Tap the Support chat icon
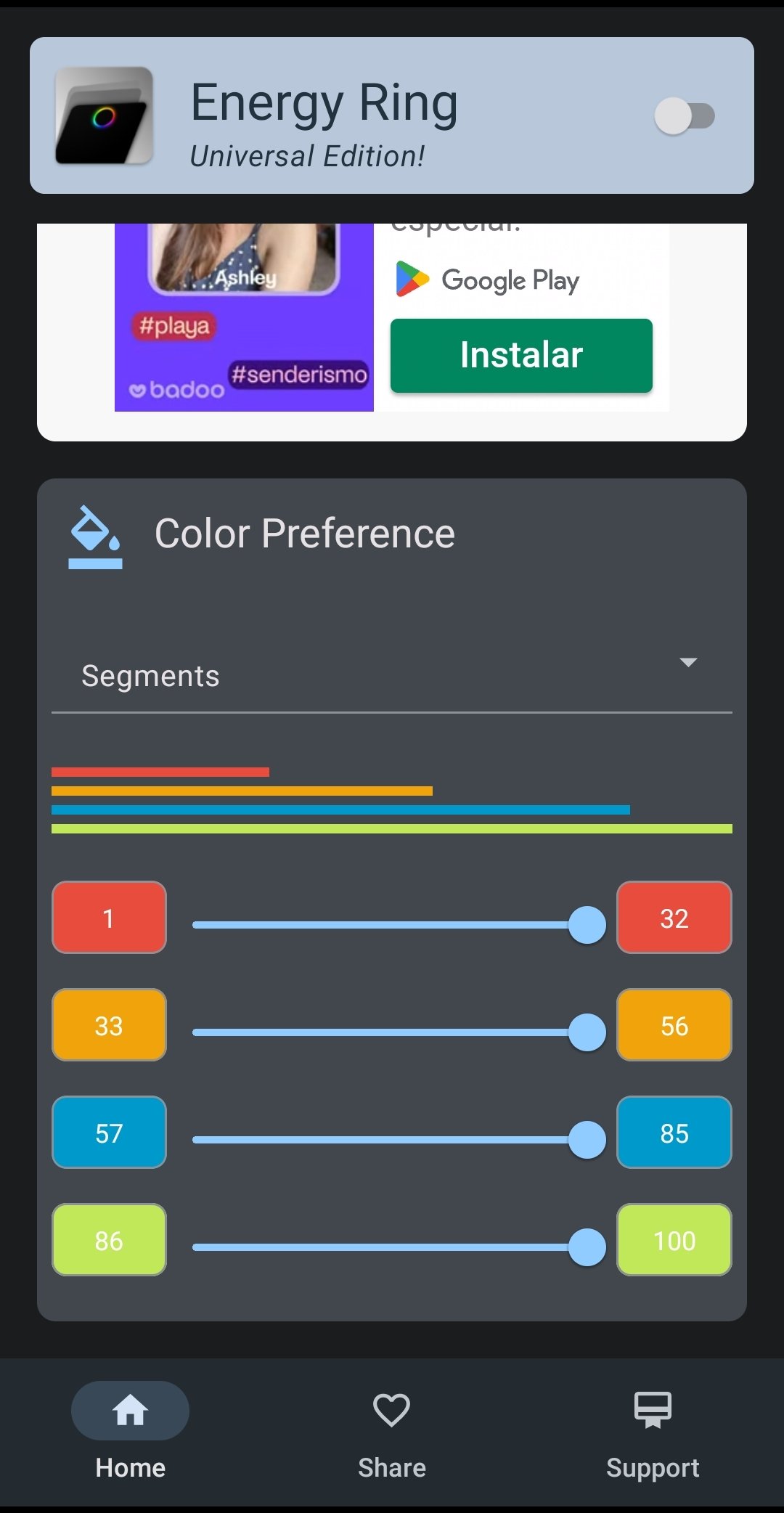Screen dimensions: 784x1513 [x=653, y=1410]
